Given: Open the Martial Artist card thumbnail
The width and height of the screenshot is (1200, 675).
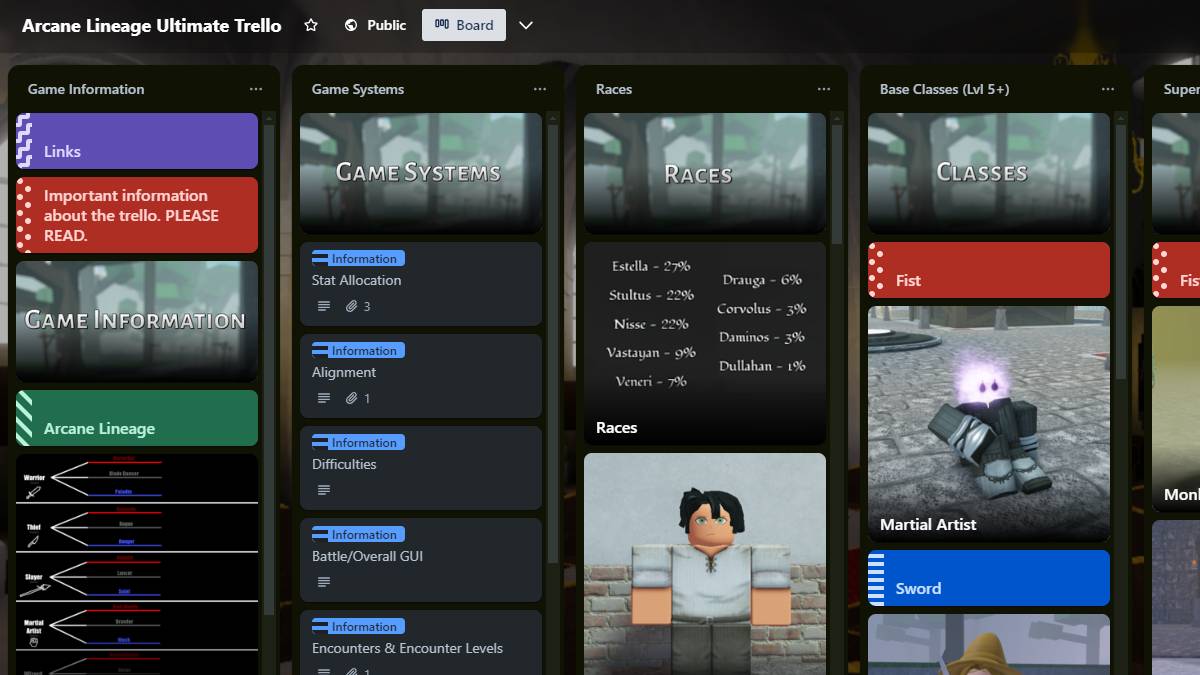Looking at the screenshot, I should (988, 420).
